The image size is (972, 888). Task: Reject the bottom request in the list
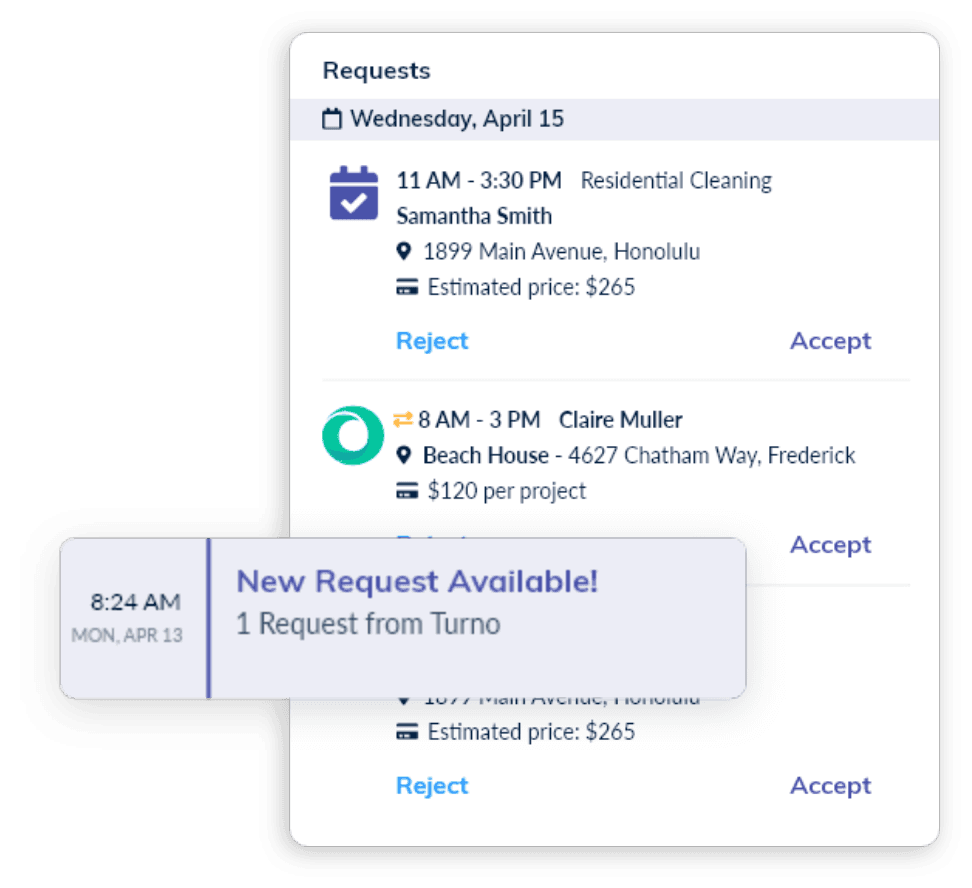[432, 786]
